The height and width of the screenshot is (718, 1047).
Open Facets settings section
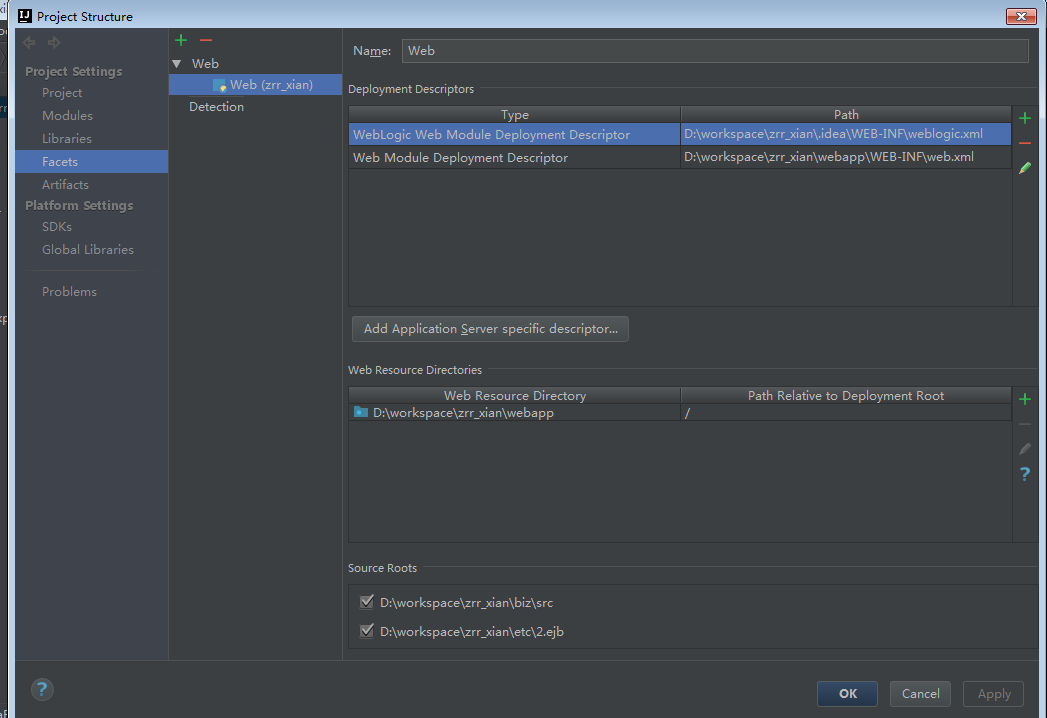91,162
